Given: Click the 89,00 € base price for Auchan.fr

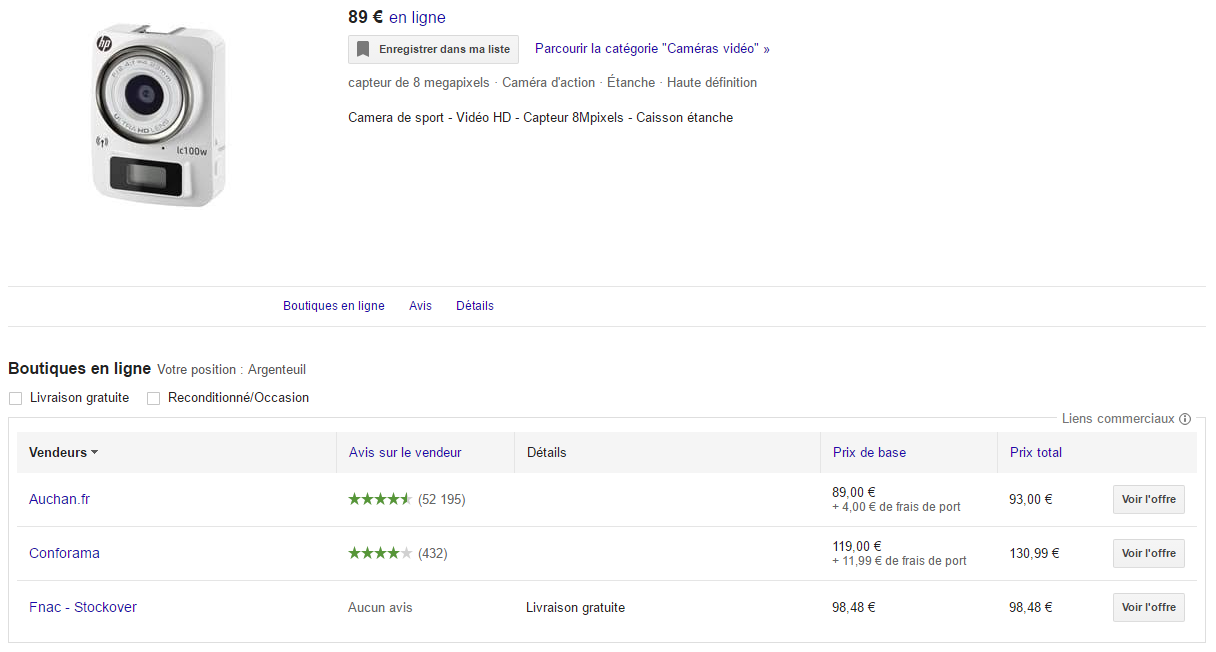Looking at the screenshot, I should (x=854, y=492).
